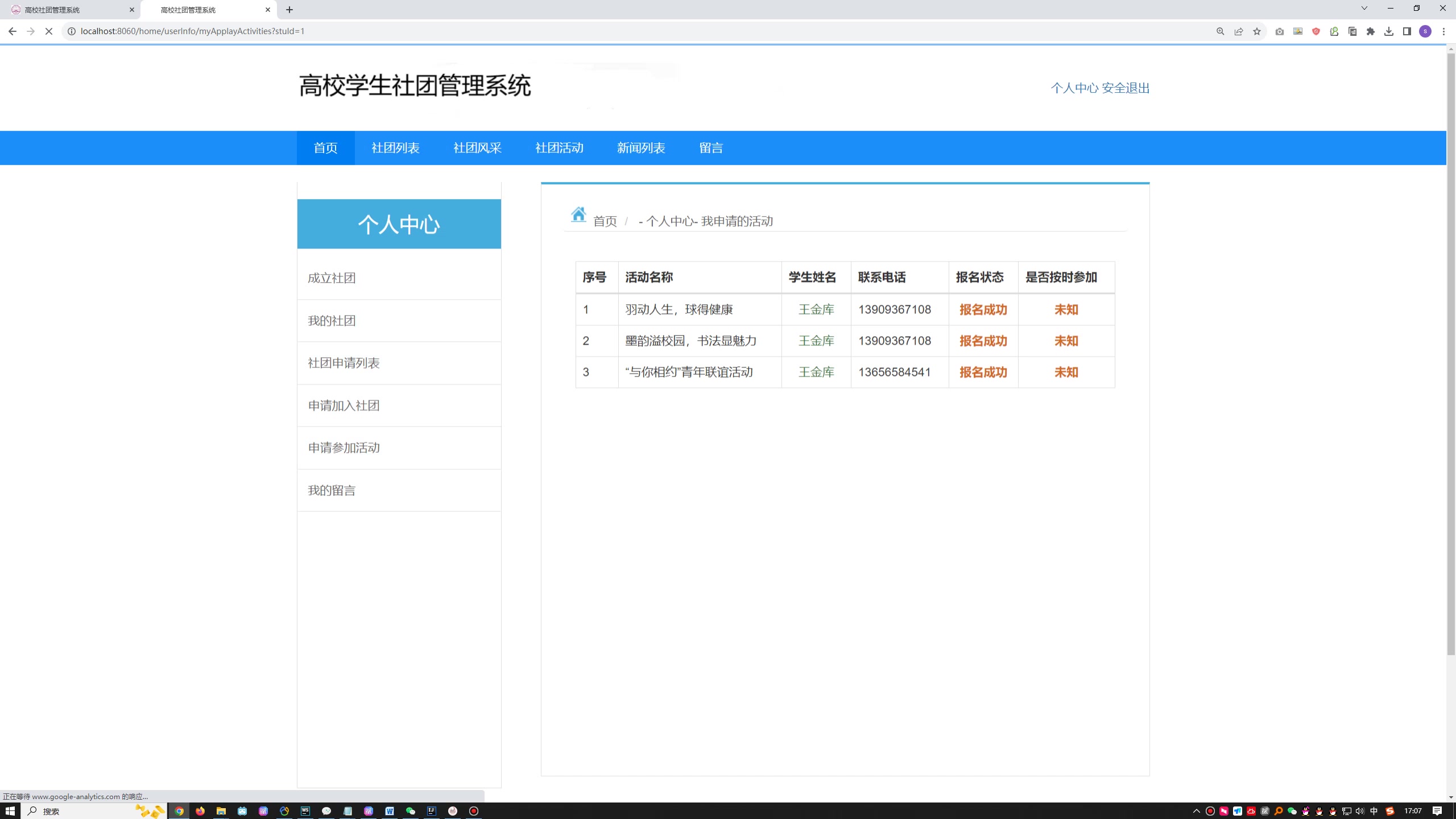Open the purple S profile avatar

[1425, 31]
